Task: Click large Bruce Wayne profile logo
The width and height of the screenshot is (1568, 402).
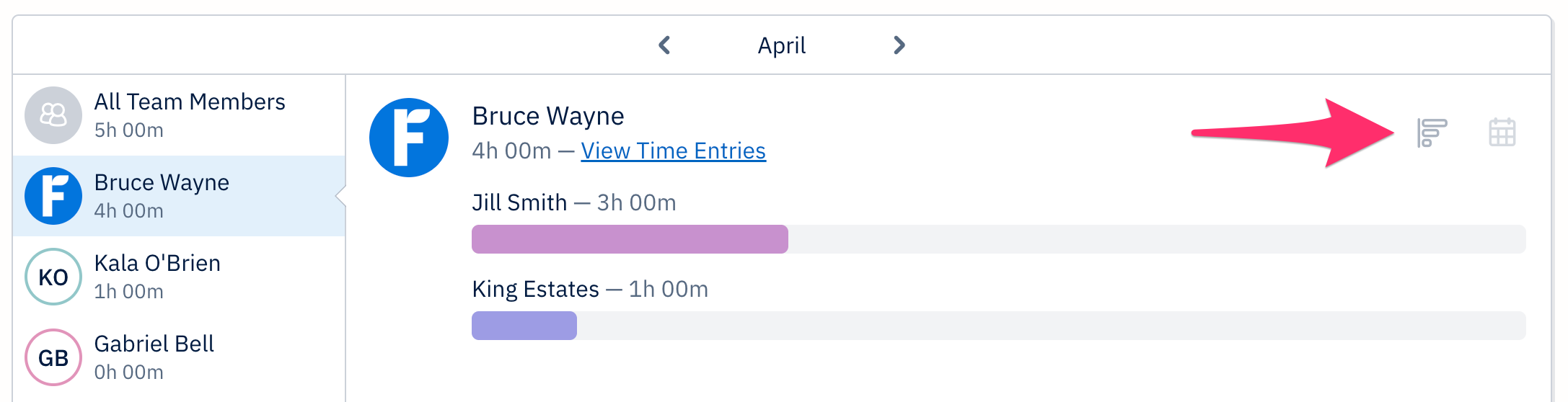Action: pos(409,138)
